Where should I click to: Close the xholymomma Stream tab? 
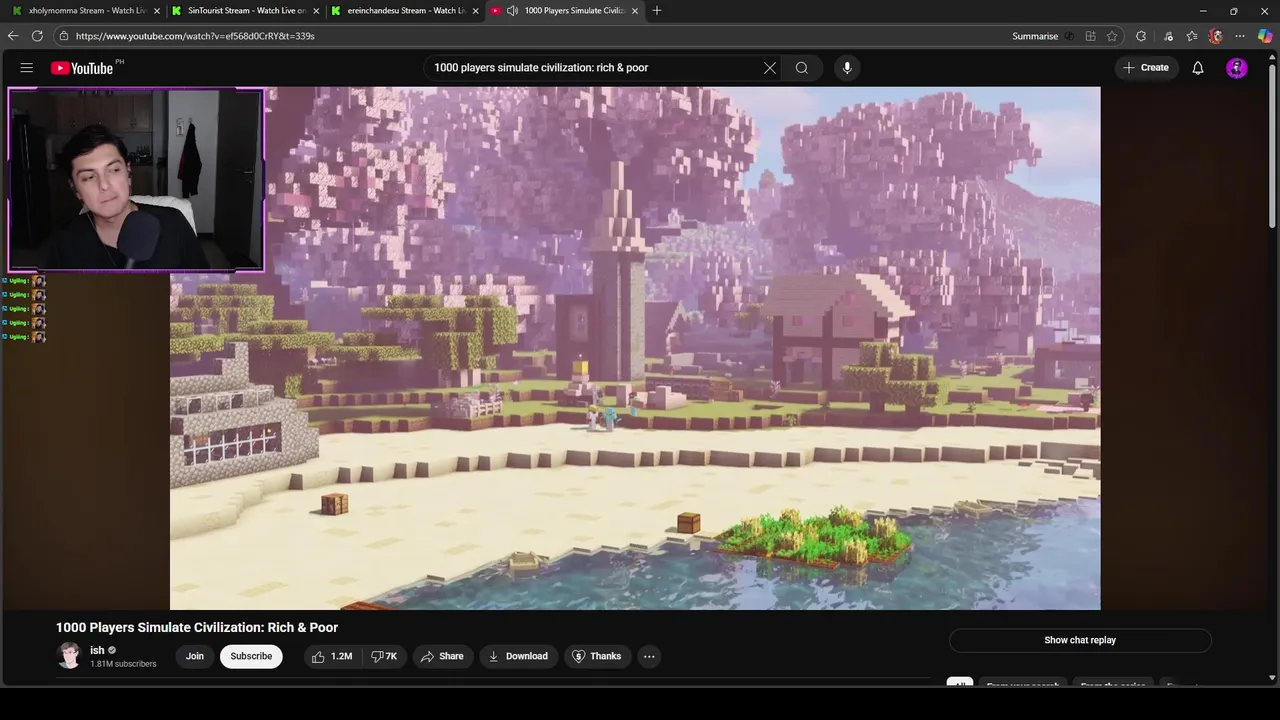coord(157,11)
